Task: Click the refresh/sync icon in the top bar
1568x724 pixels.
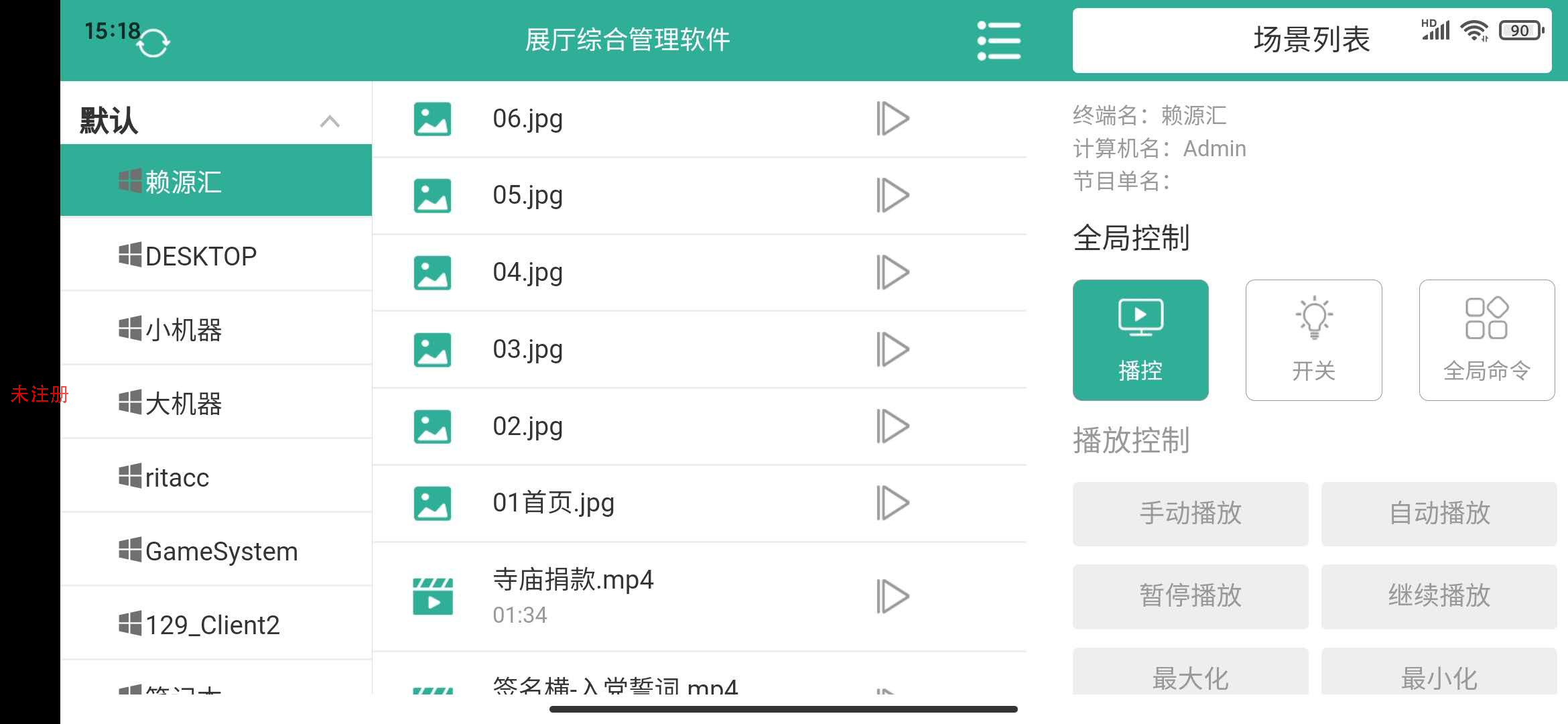Action: coord(153,42)
